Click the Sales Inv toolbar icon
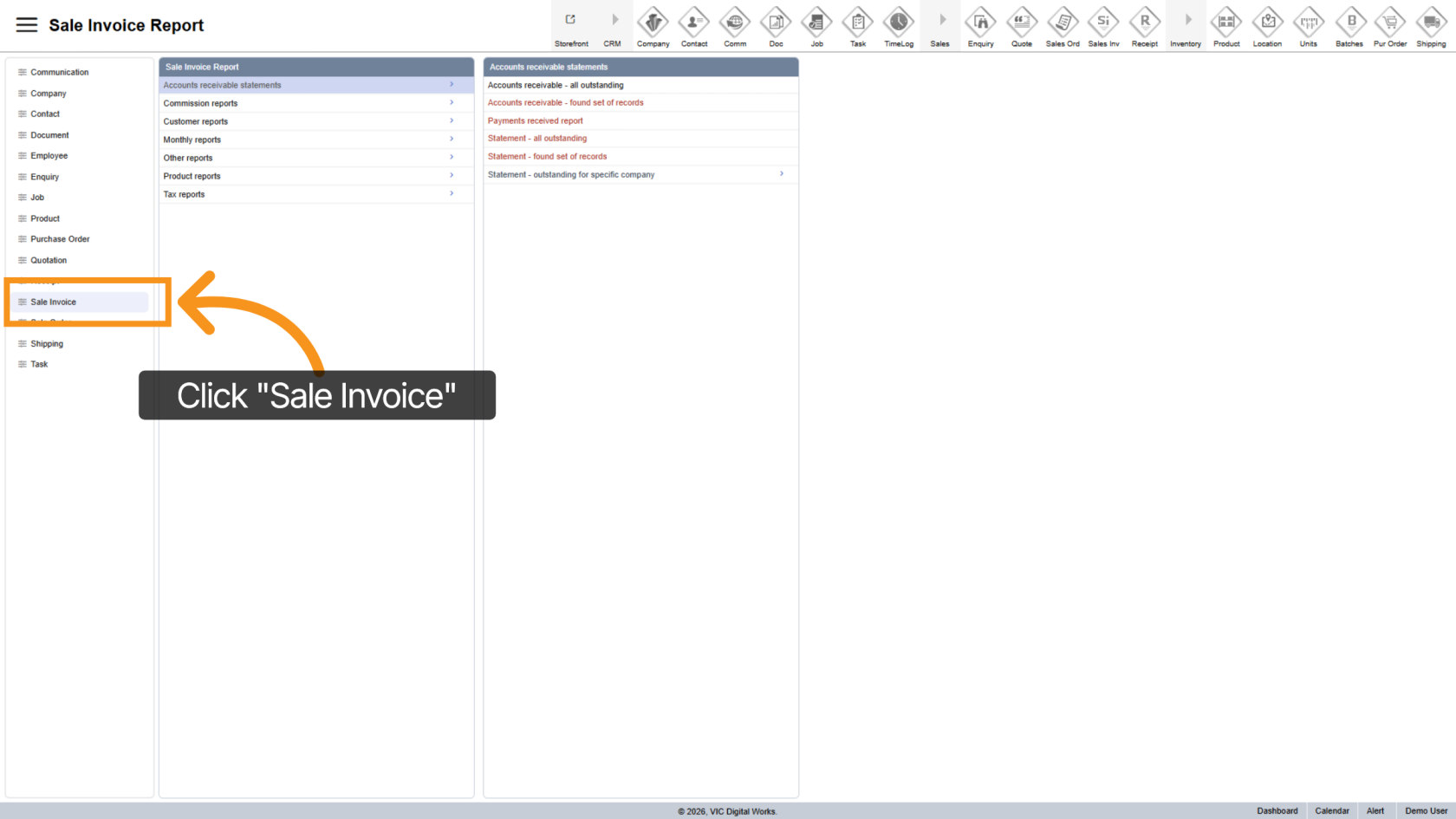This screenshot has width=1456, height=819. point(1103,25)
